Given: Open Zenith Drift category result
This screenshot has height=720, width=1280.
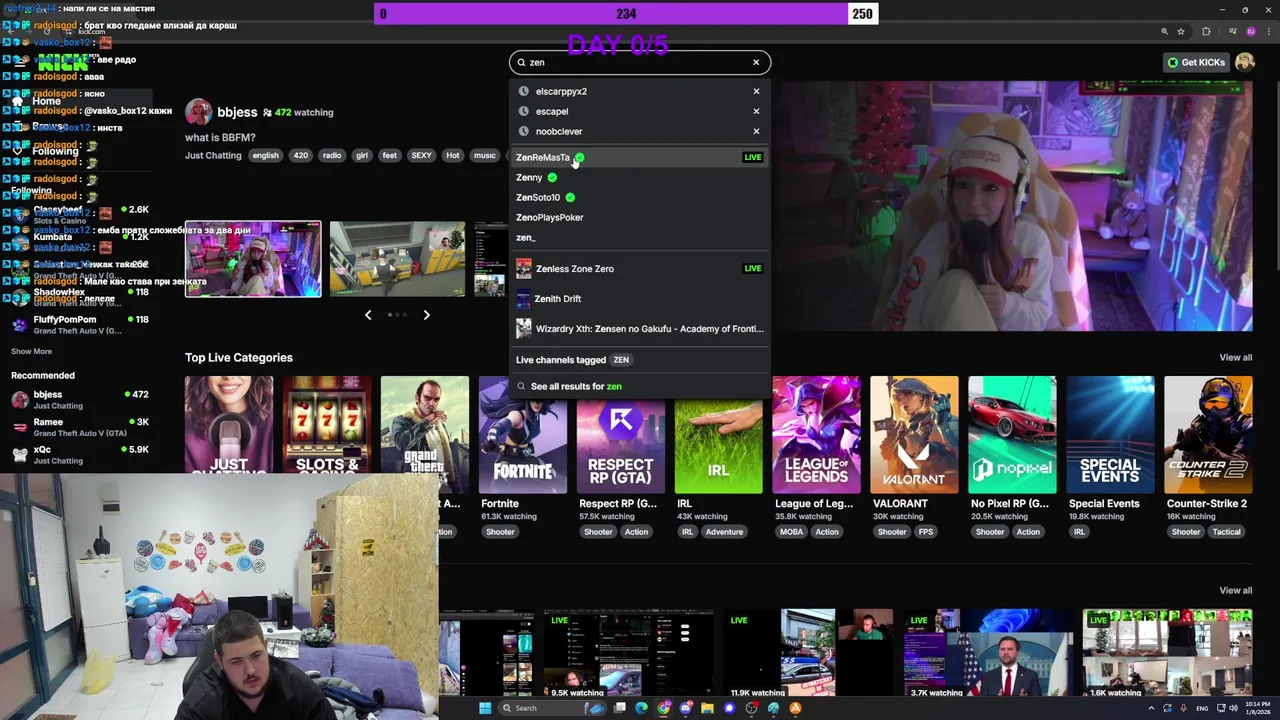Looking at the screenshot, I should [x=640, y=298].
